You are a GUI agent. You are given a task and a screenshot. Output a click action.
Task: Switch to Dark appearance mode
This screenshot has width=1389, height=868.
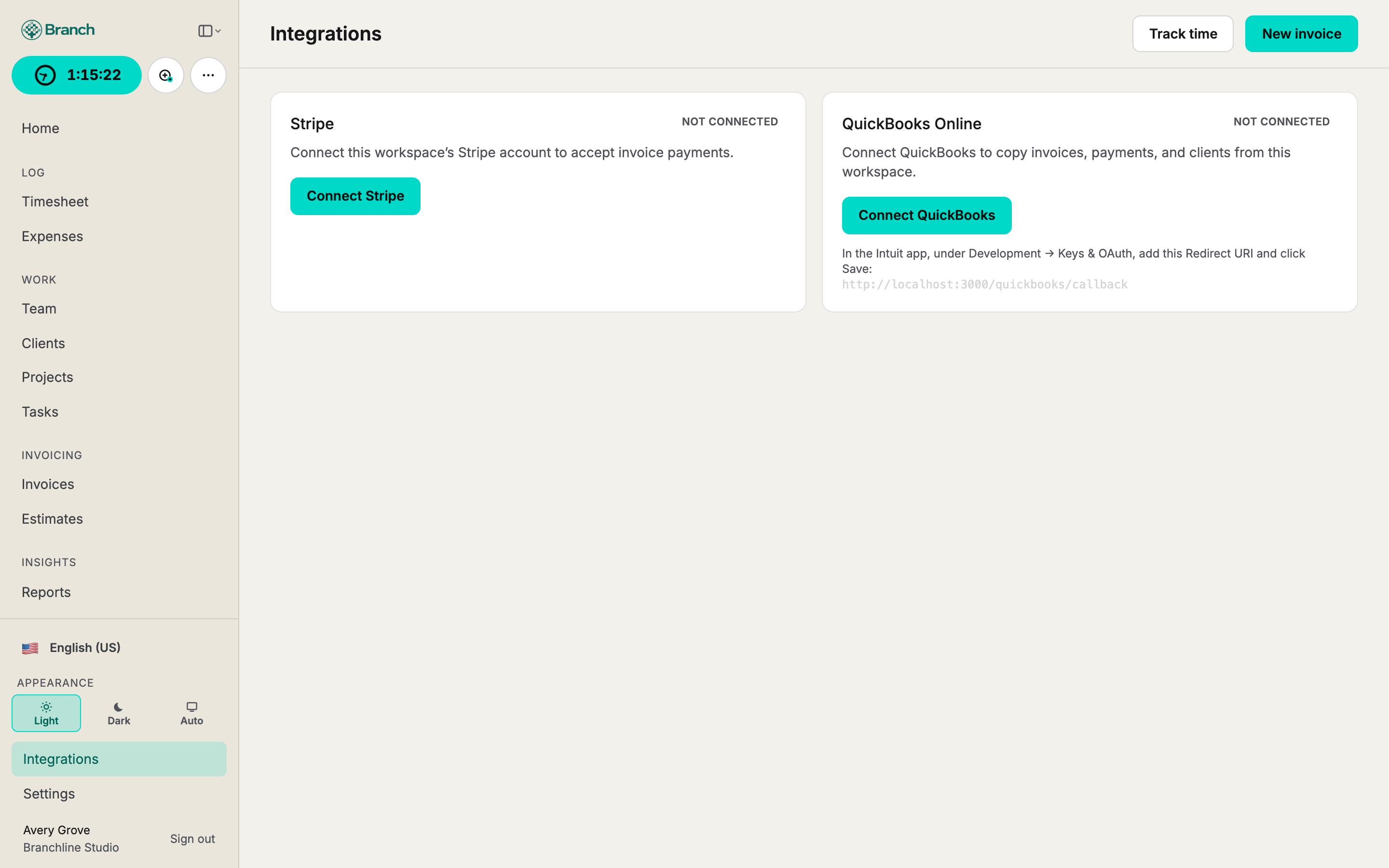pyautogui.click(x=119, y=713)
